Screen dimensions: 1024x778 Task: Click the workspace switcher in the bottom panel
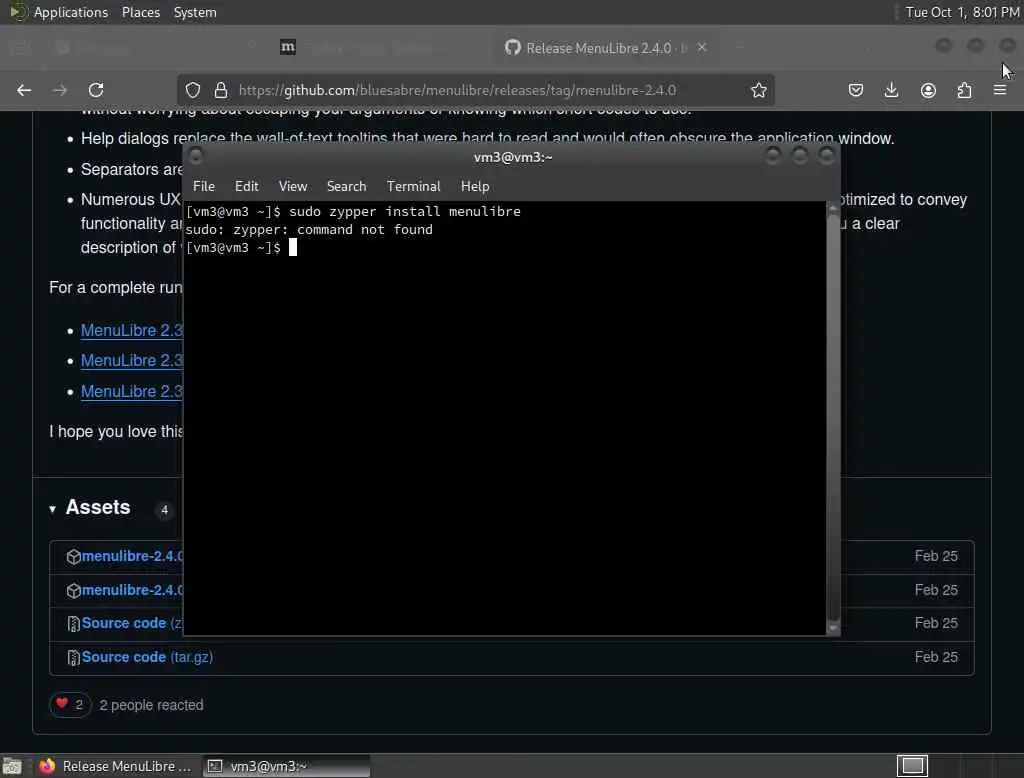click(912, 766)
